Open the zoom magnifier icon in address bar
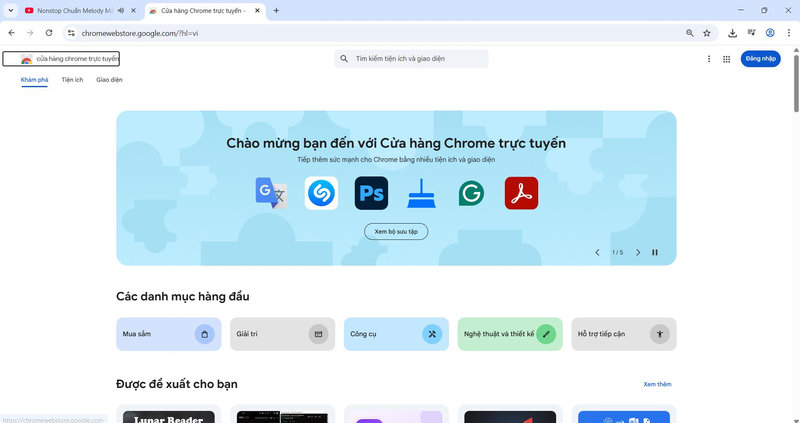 [690, 33]
